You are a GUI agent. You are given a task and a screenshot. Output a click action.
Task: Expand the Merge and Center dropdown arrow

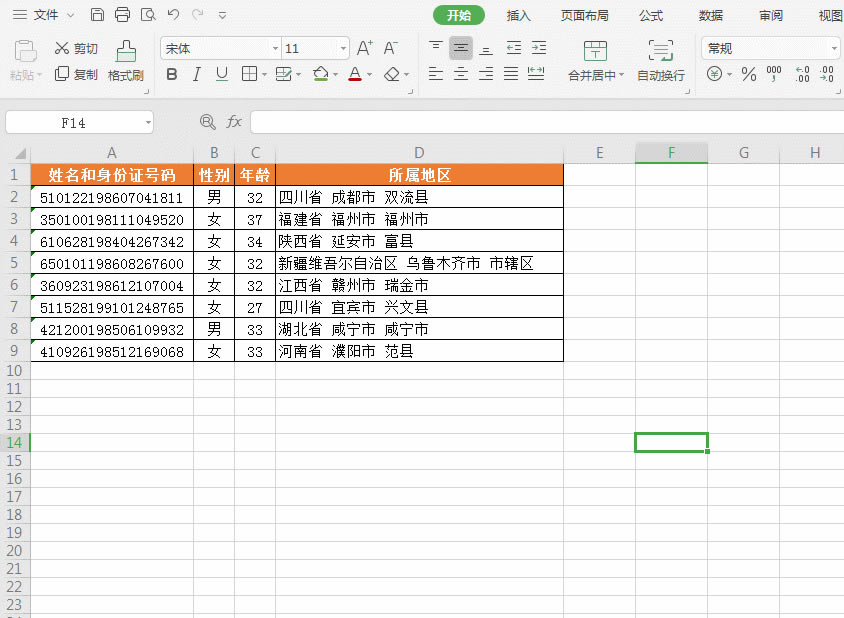tap(621, 75)
